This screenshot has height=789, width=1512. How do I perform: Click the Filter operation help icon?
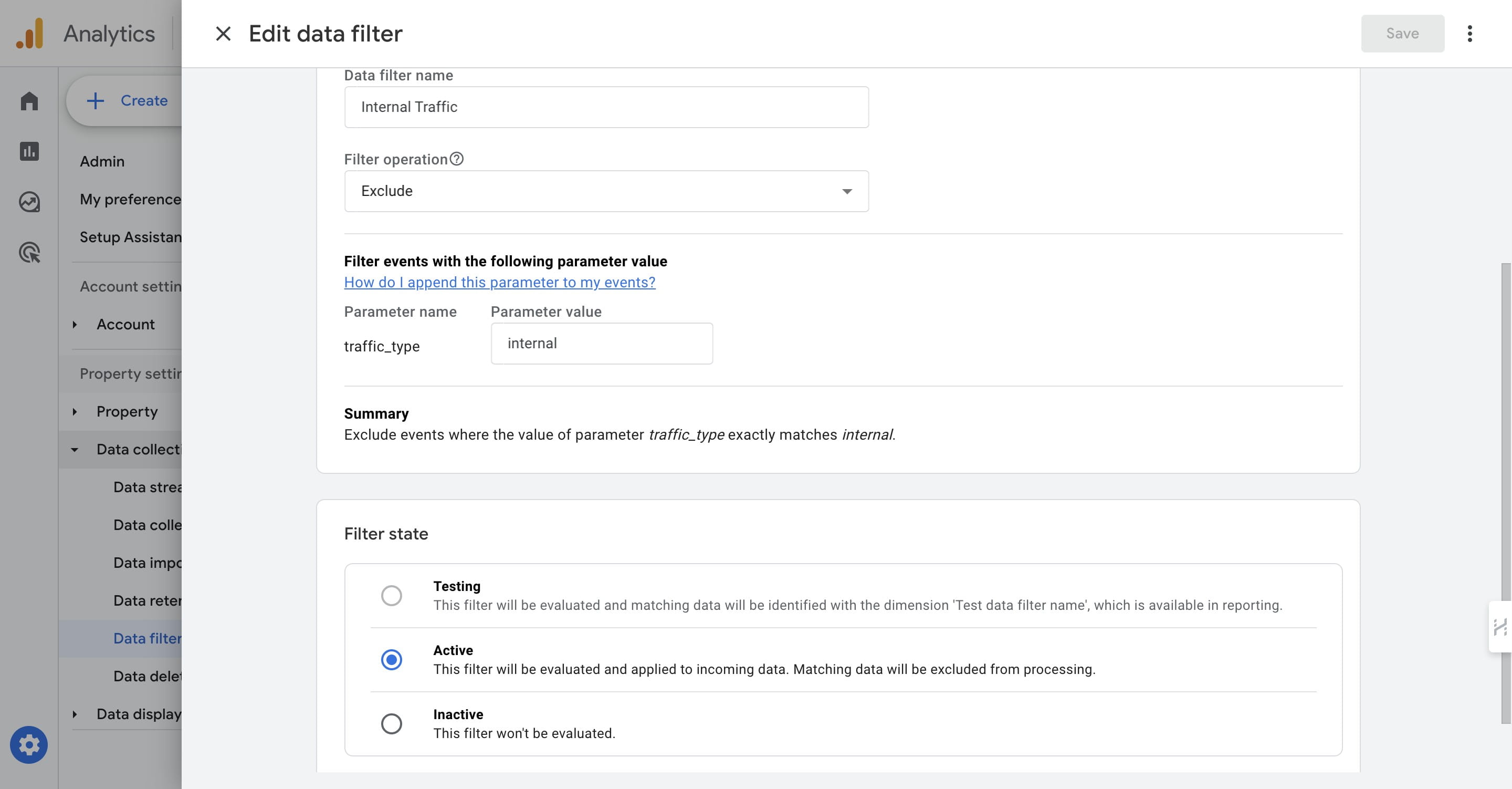(x=457, y=159)
